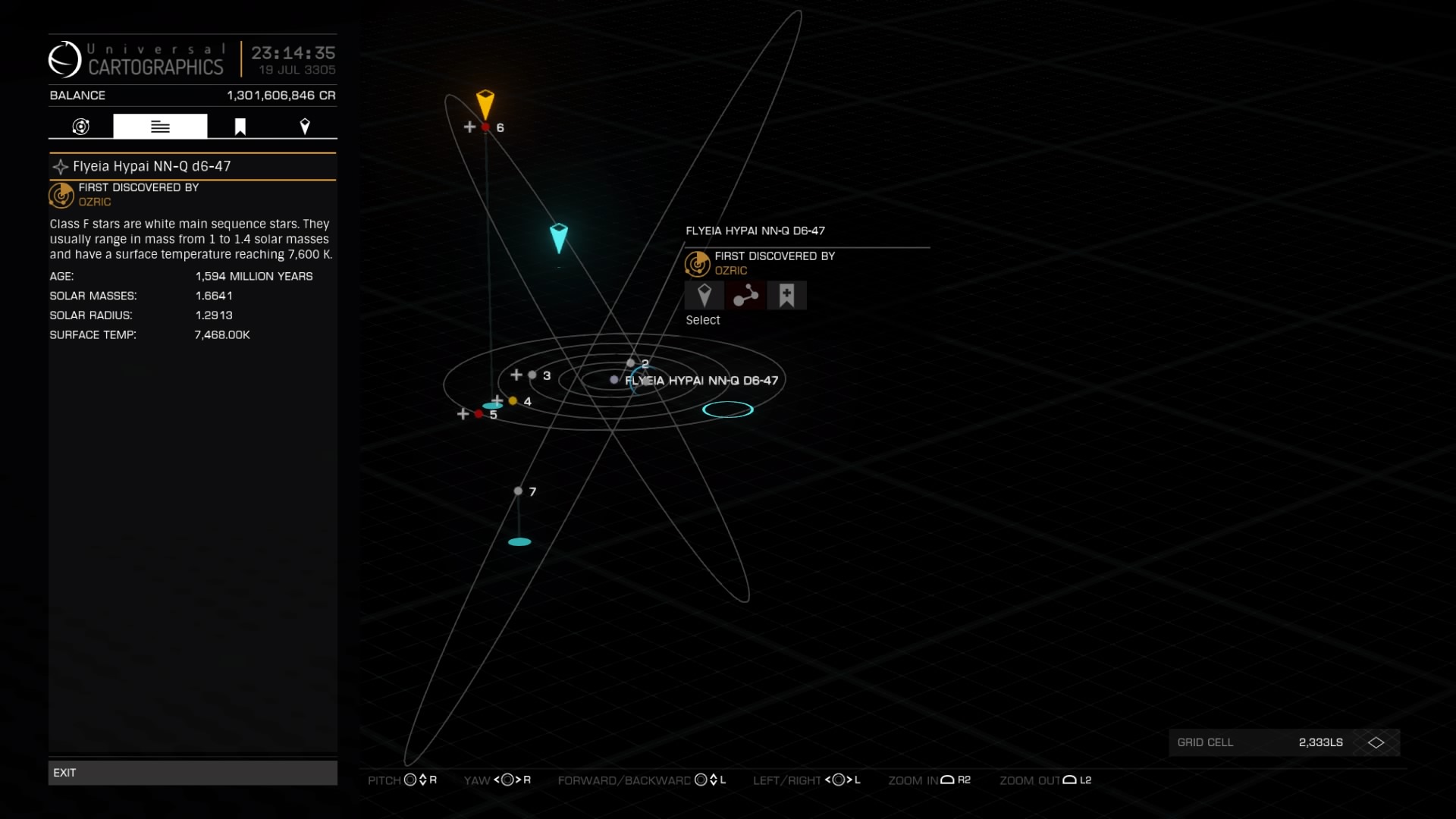
Task: Click the first discovered badge in side panel
Action: coord(61,195)
